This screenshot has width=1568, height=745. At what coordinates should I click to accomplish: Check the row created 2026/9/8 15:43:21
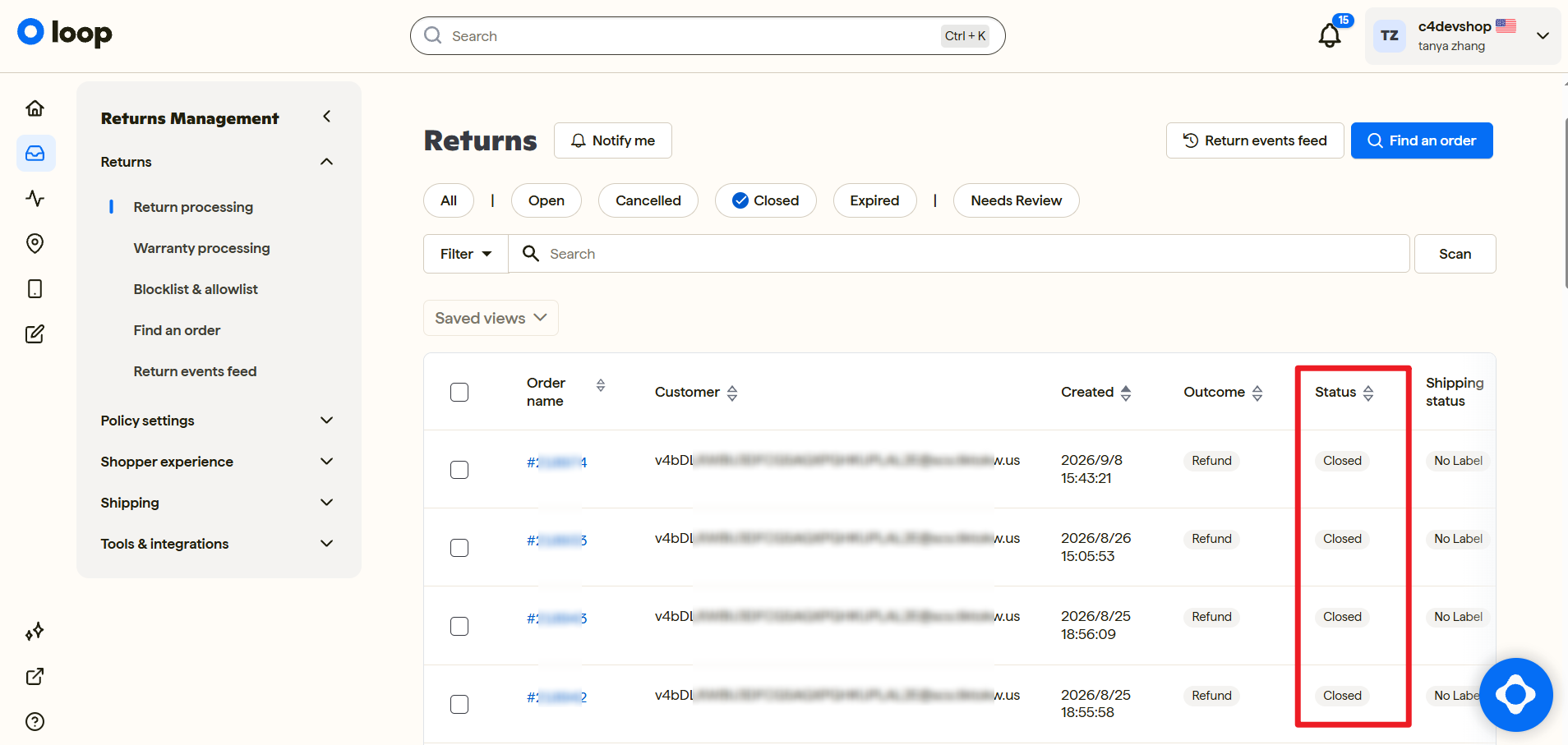459,470
